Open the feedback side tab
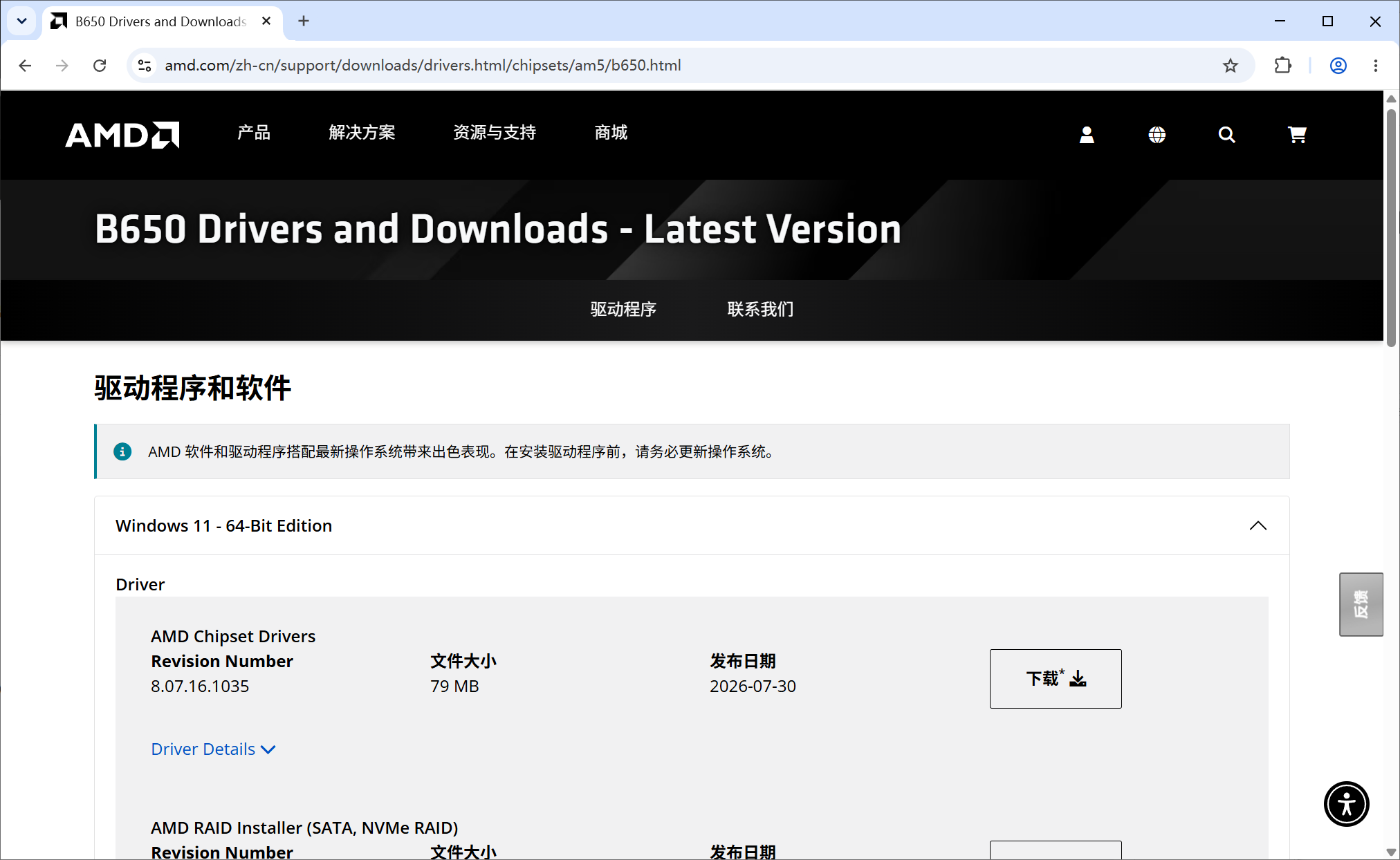 pos(1361,604)
